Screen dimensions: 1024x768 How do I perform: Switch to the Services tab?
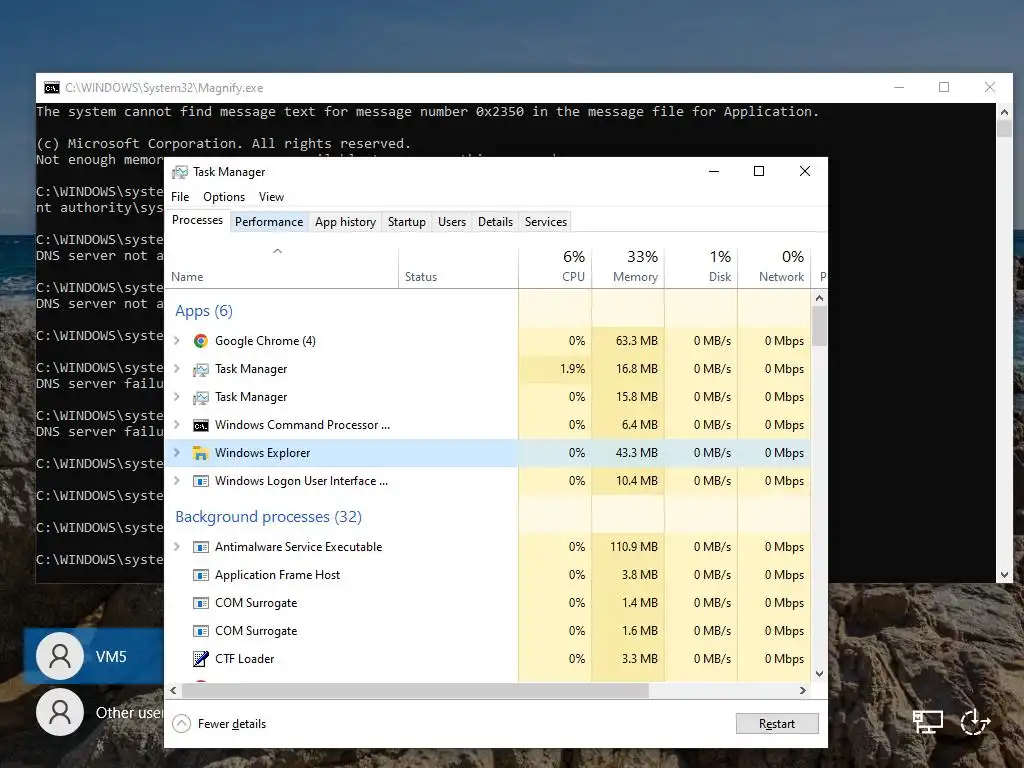546,222
